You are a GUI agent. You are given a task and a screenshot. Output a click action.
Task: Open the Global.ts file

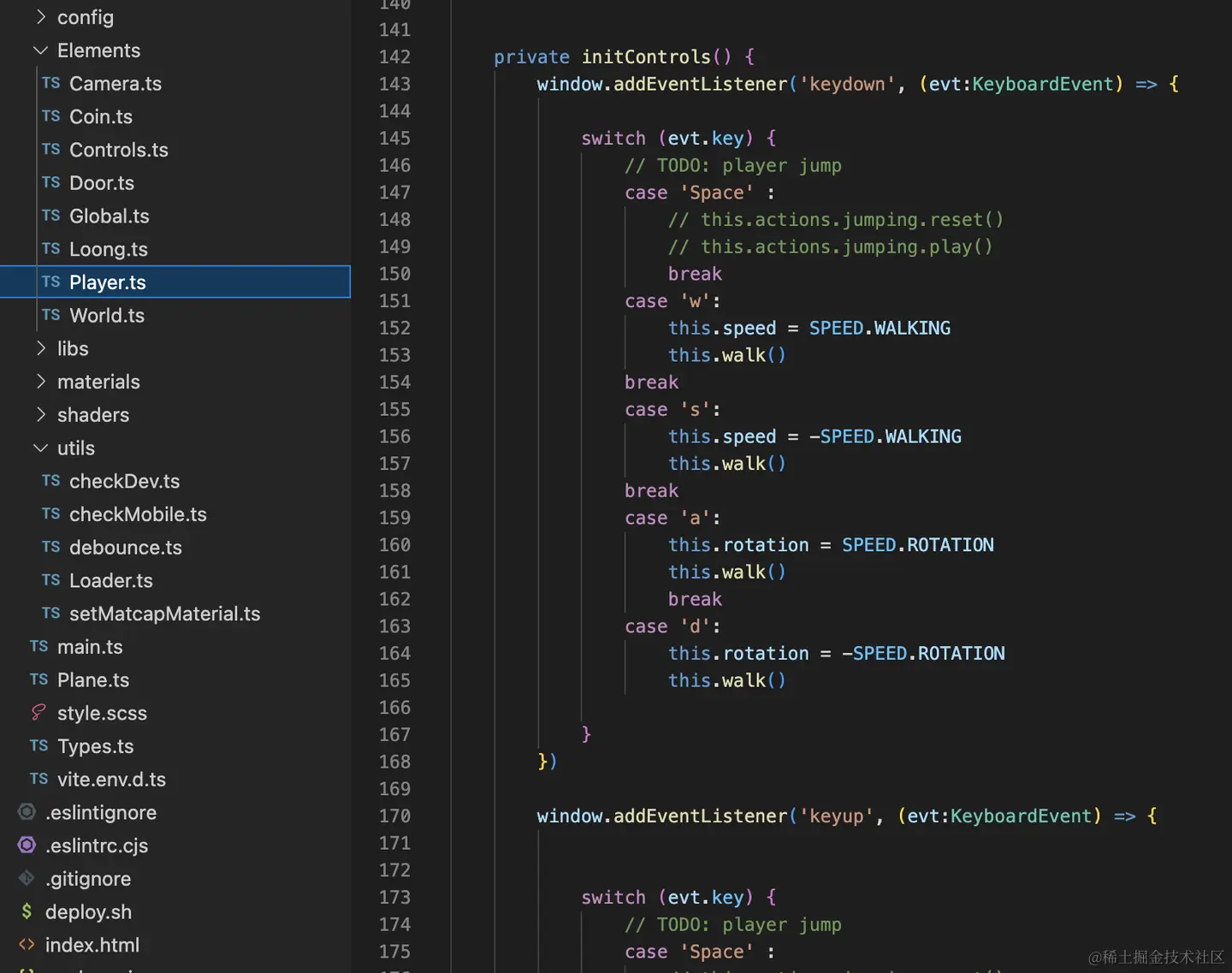click(x=110, y=217)
